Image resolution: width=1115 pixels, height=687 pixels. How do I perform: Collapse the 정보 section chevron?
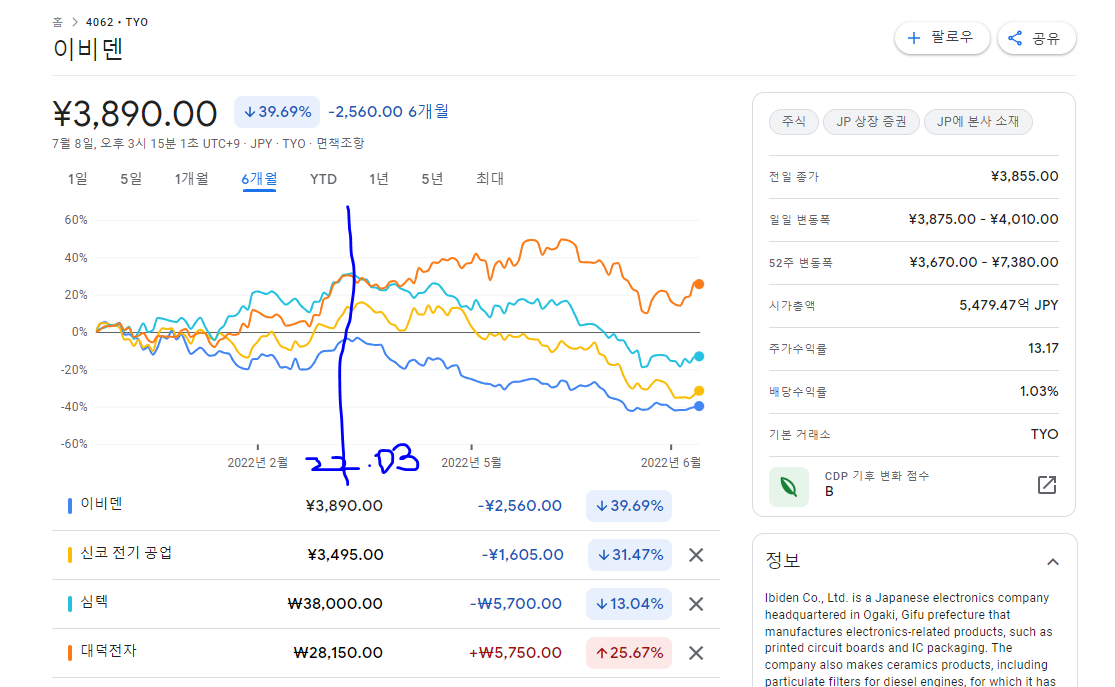coord(1052,562)
